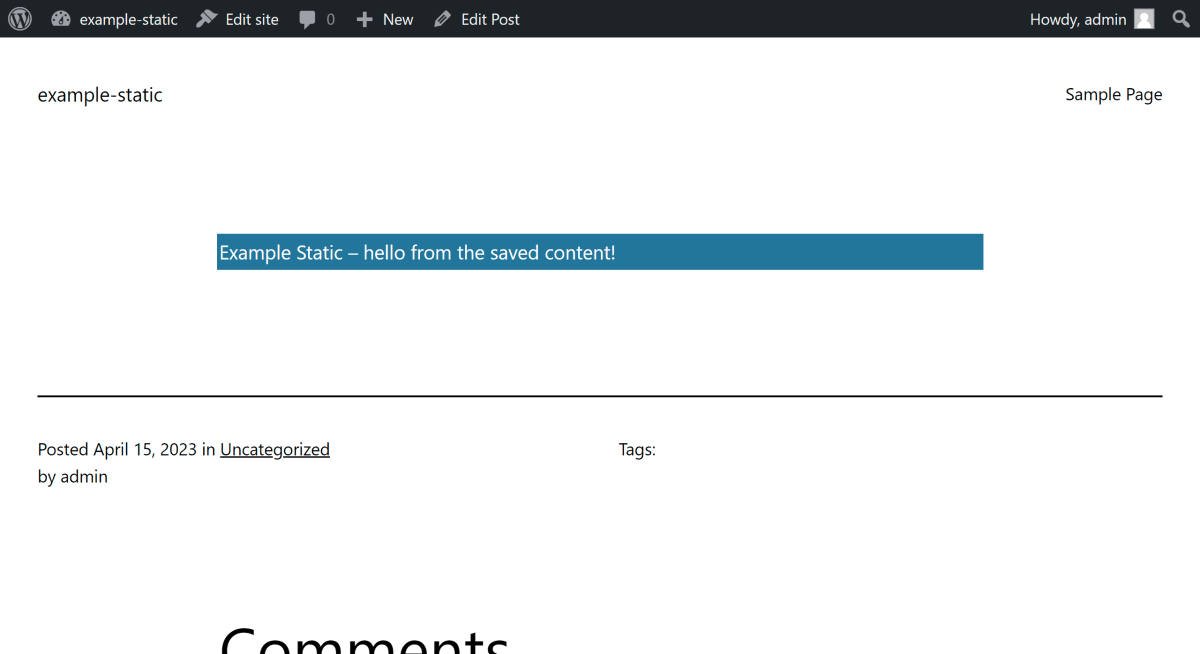1200x654 pixels.
Task: Open the Sample Page navigation link
Action: pyautogui.click(x=1114, y=94)
